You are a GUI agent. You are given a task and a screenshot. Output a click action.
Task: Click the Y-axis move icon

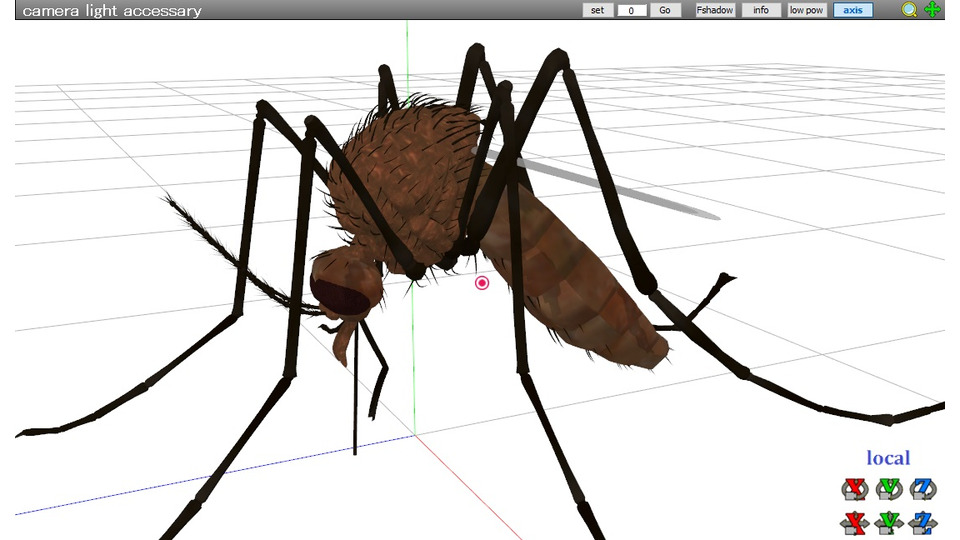889,521
